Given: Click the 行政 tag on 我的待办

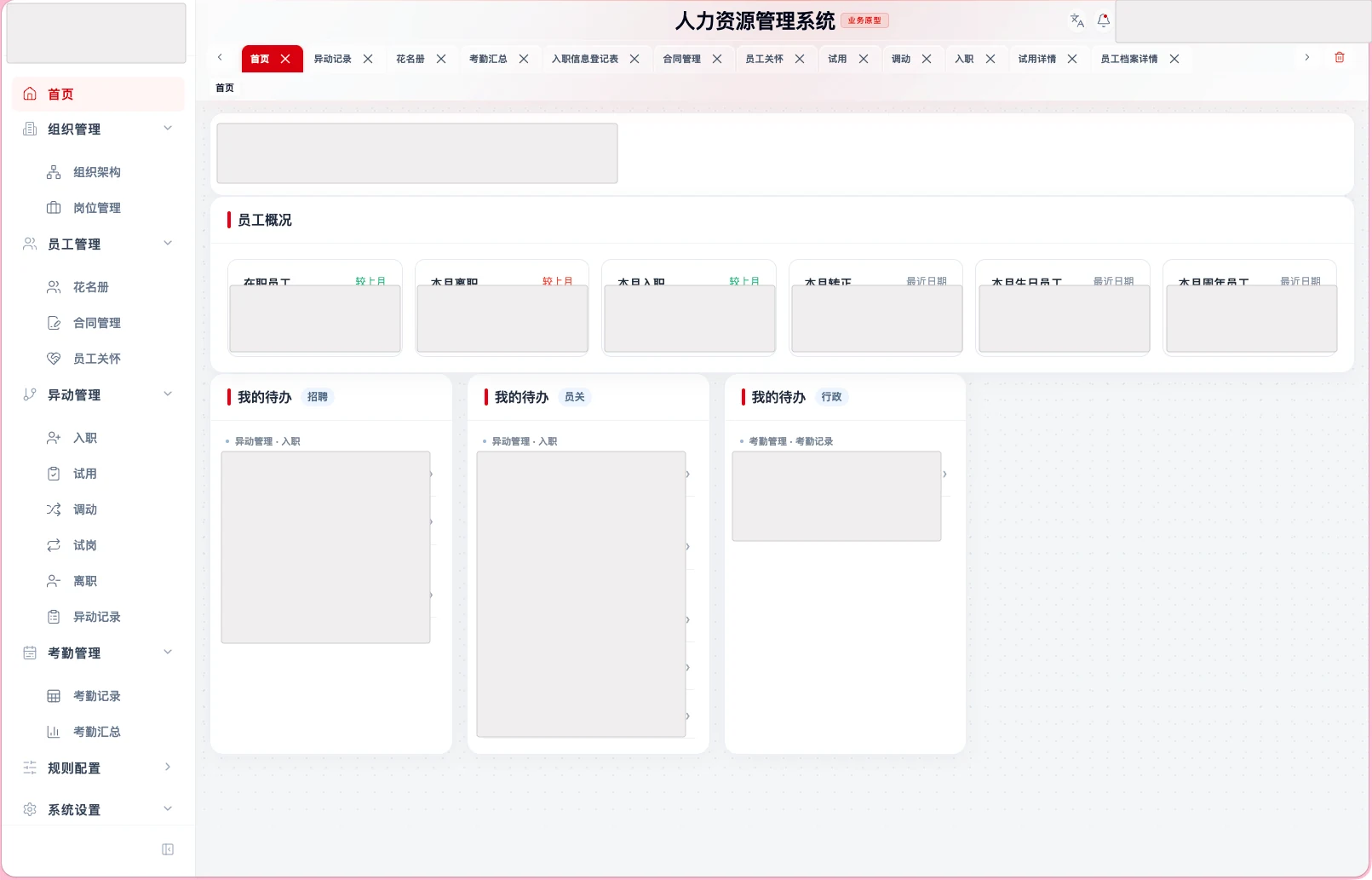Looking at the screenshot, I should coord(832,397).
